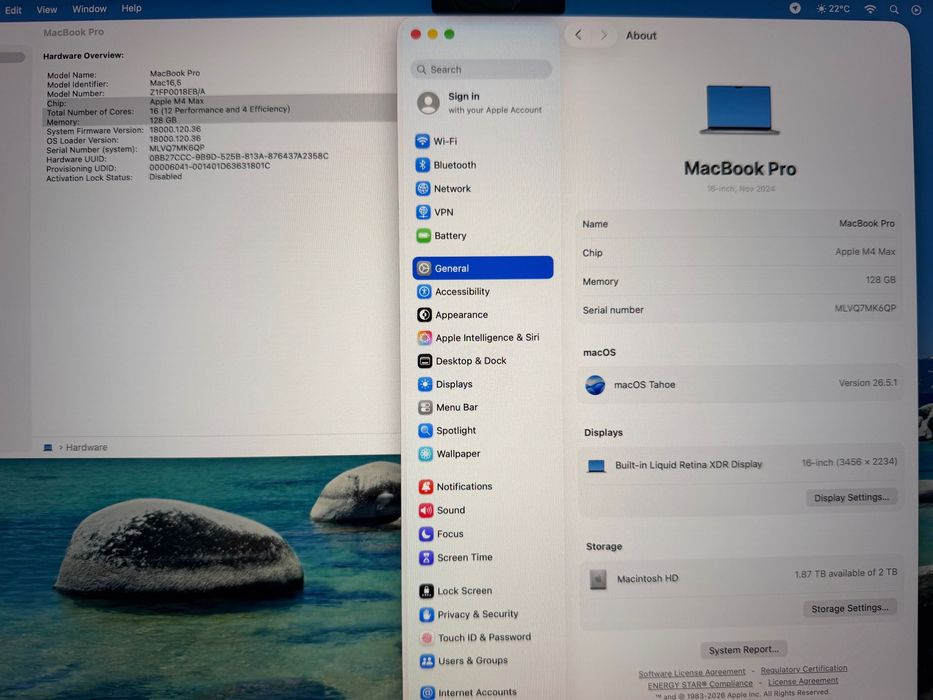Click the Display Settings button
Screen dimensions: 933x700
pos(851,498)
